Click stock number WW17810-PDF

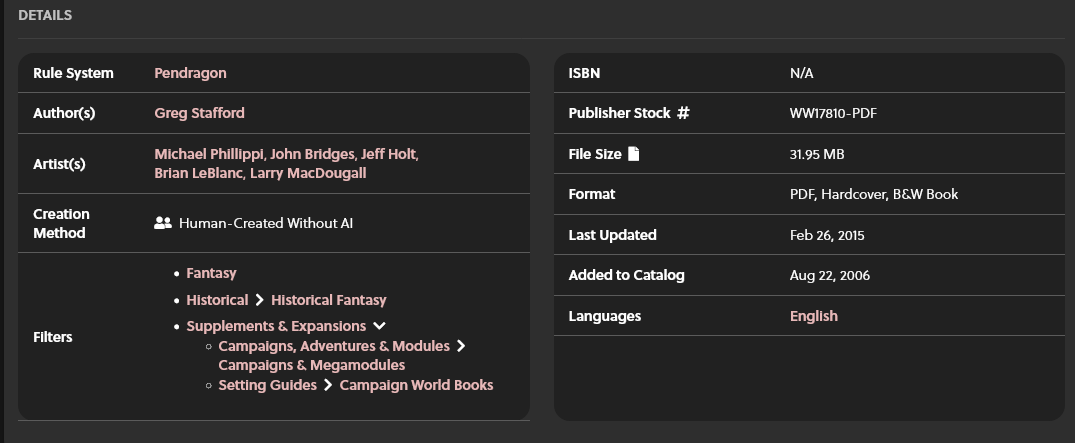(x=833, y=113)
